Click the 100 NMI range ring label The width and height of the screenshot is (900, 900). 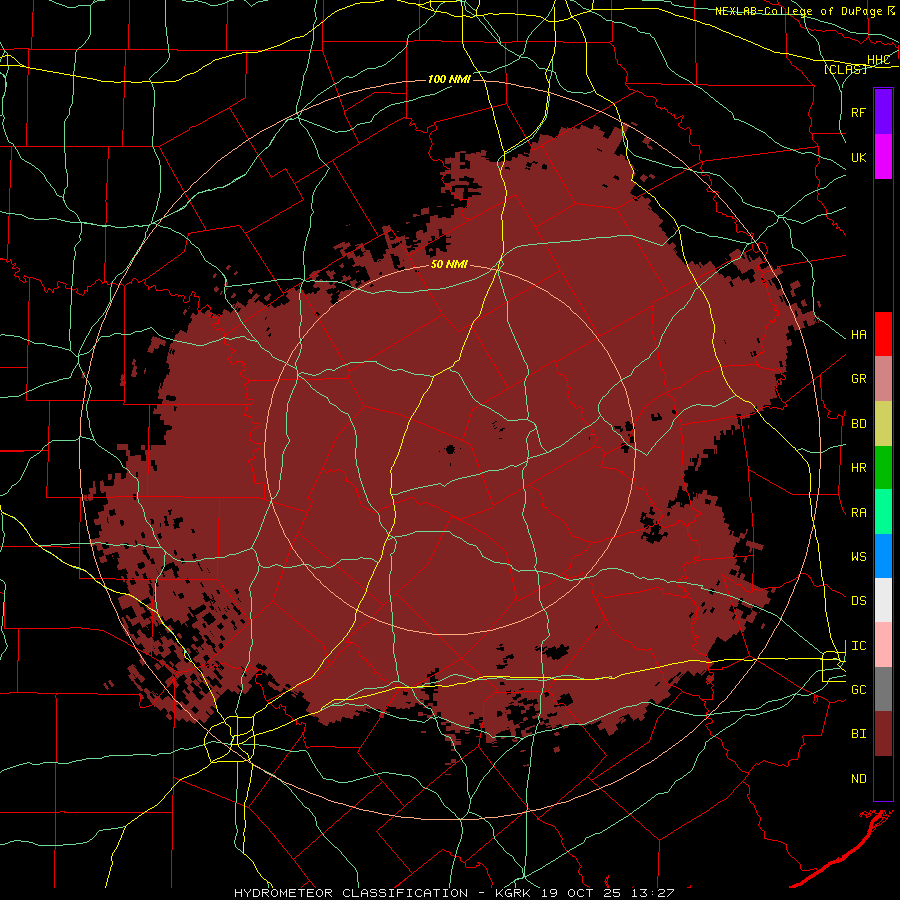[449, 79]
